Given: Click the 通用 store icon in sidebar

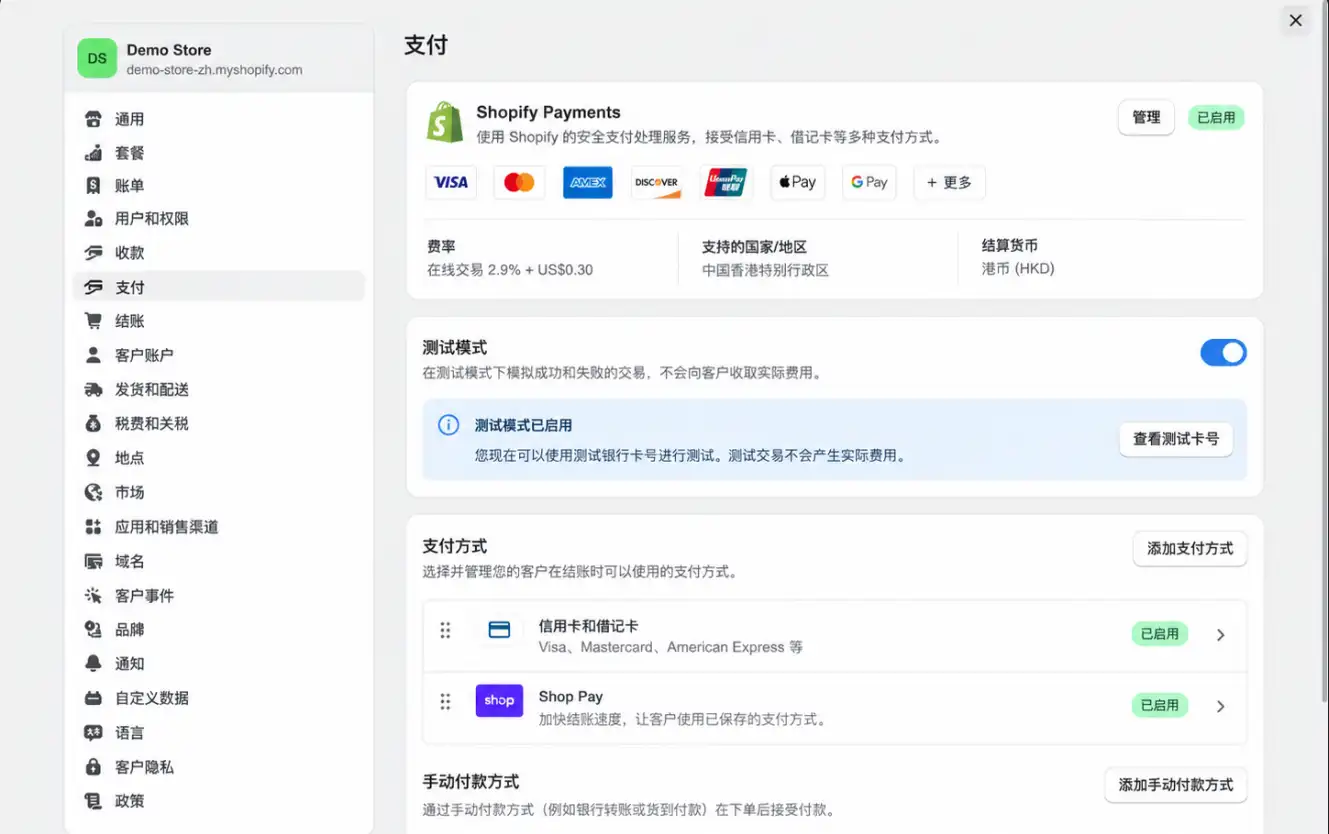Looking at the screenshot, I should [93, 119].
